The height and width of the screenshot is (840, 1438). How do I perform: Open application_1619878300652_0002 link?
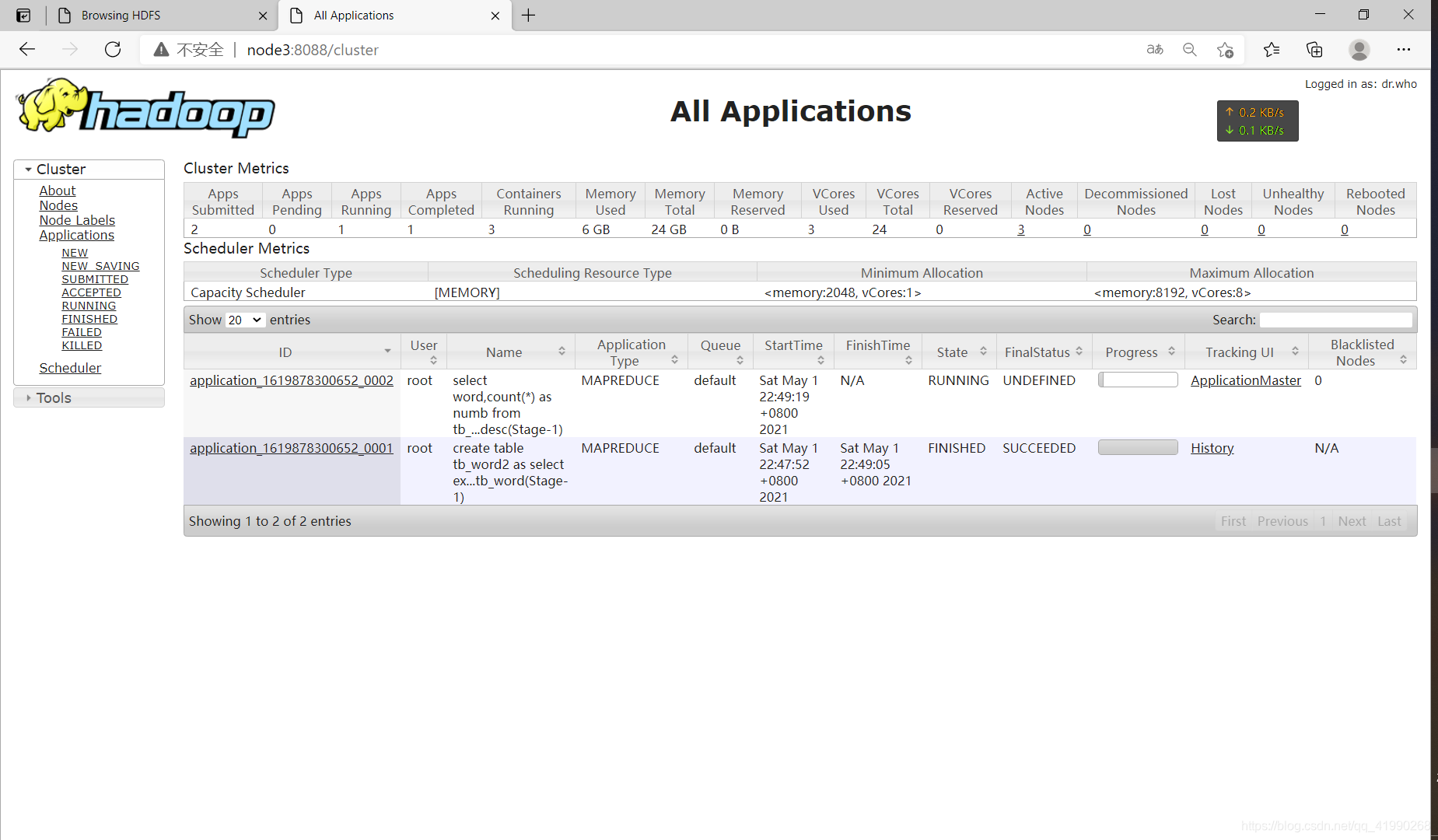pos(292,380)
